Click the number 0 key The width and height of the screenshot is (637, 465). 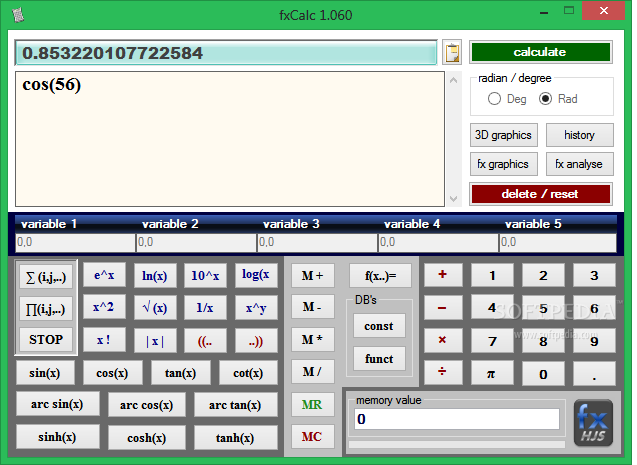543,374
